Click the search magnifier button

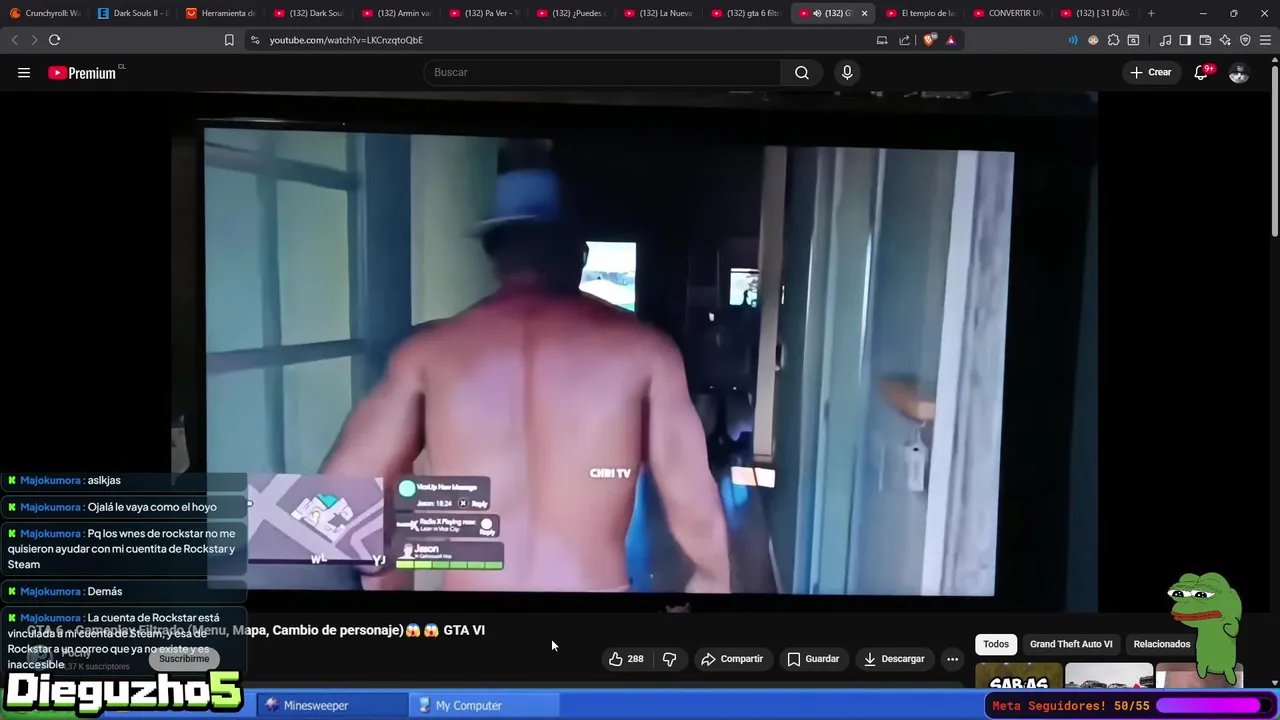pos(802,72)
